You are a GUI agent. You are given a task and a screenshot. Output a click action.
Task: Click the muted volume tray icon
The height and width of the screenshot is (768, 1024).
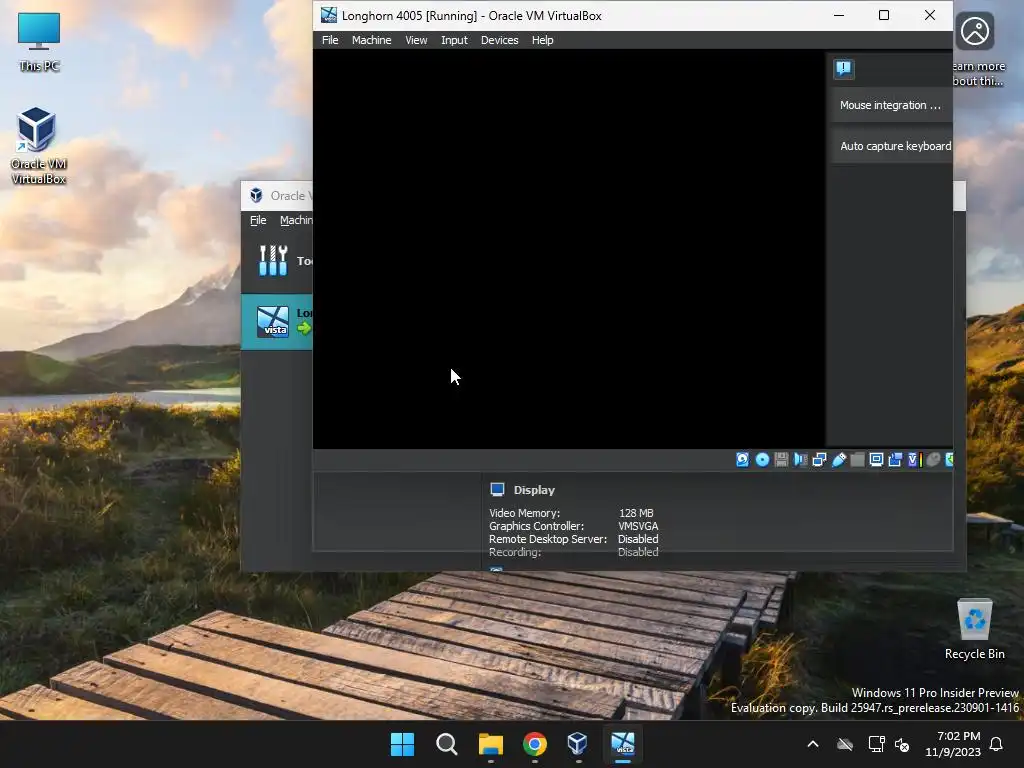(x=902, y=744)
